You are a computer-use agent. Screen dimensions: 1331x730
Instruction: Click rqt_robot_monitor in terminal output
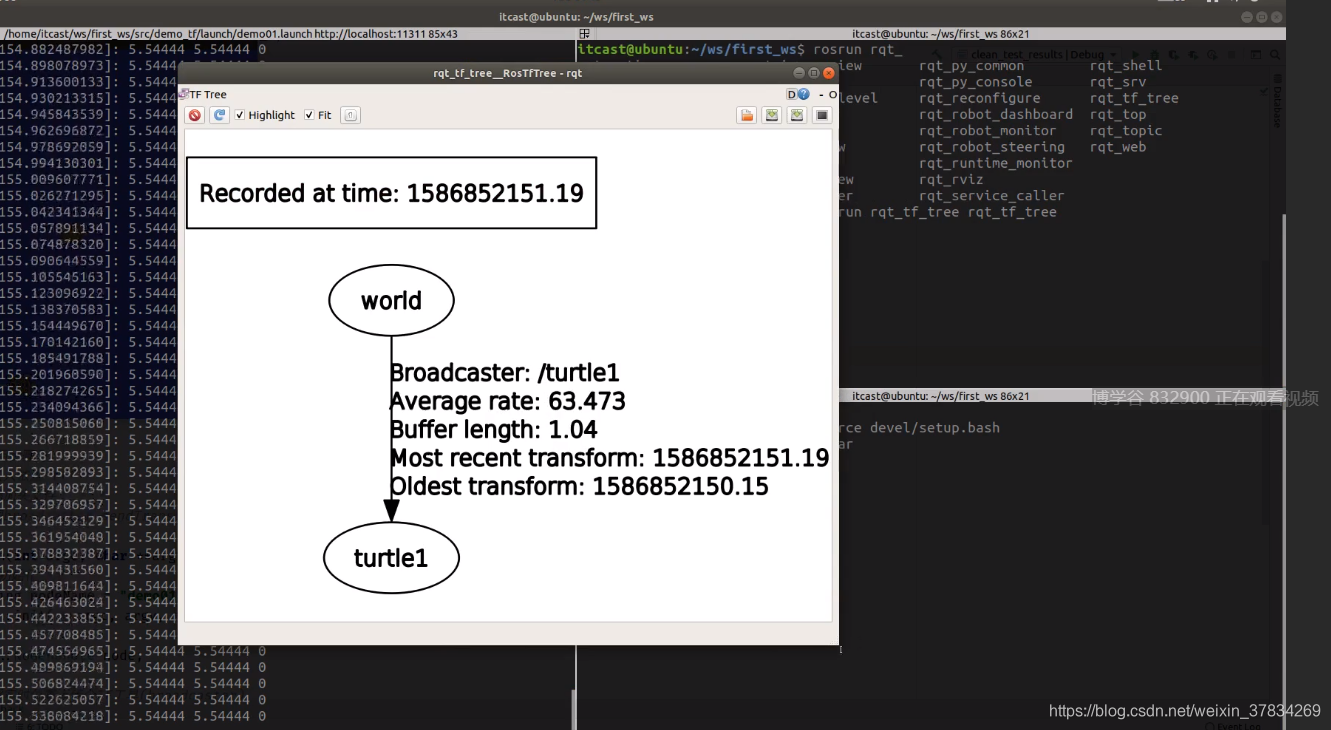click(x=988, y=131)
